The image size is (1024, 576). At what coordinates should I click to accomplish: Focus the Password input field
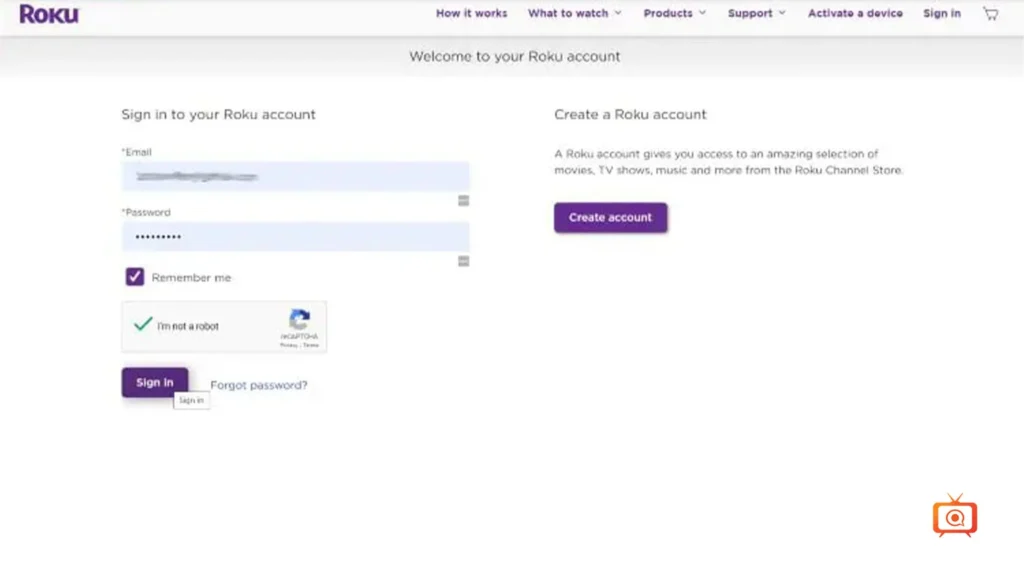(x=295, y=236)
